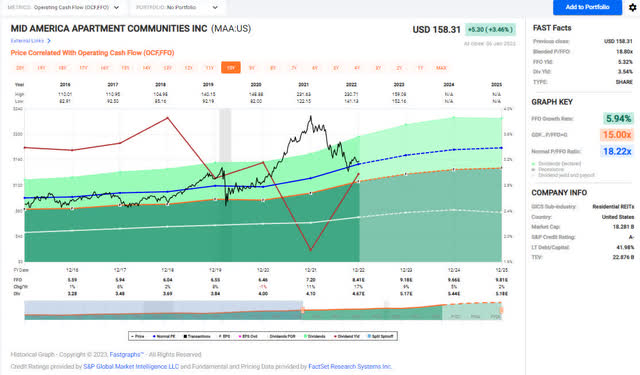Toggle EPS Ovd series in legend

coord(249,336)
